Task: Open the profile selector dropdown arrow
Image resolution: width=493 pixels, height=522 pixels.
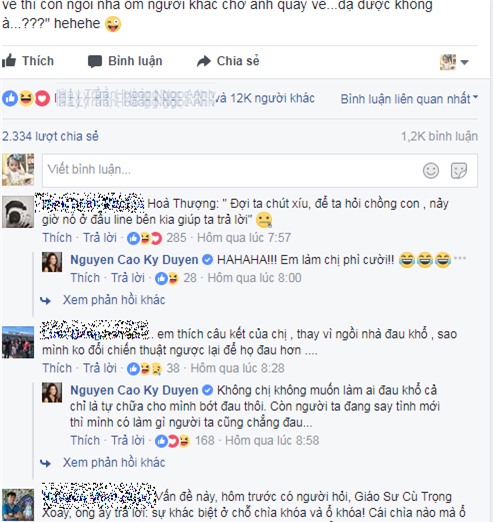Action: coord(464,62)
